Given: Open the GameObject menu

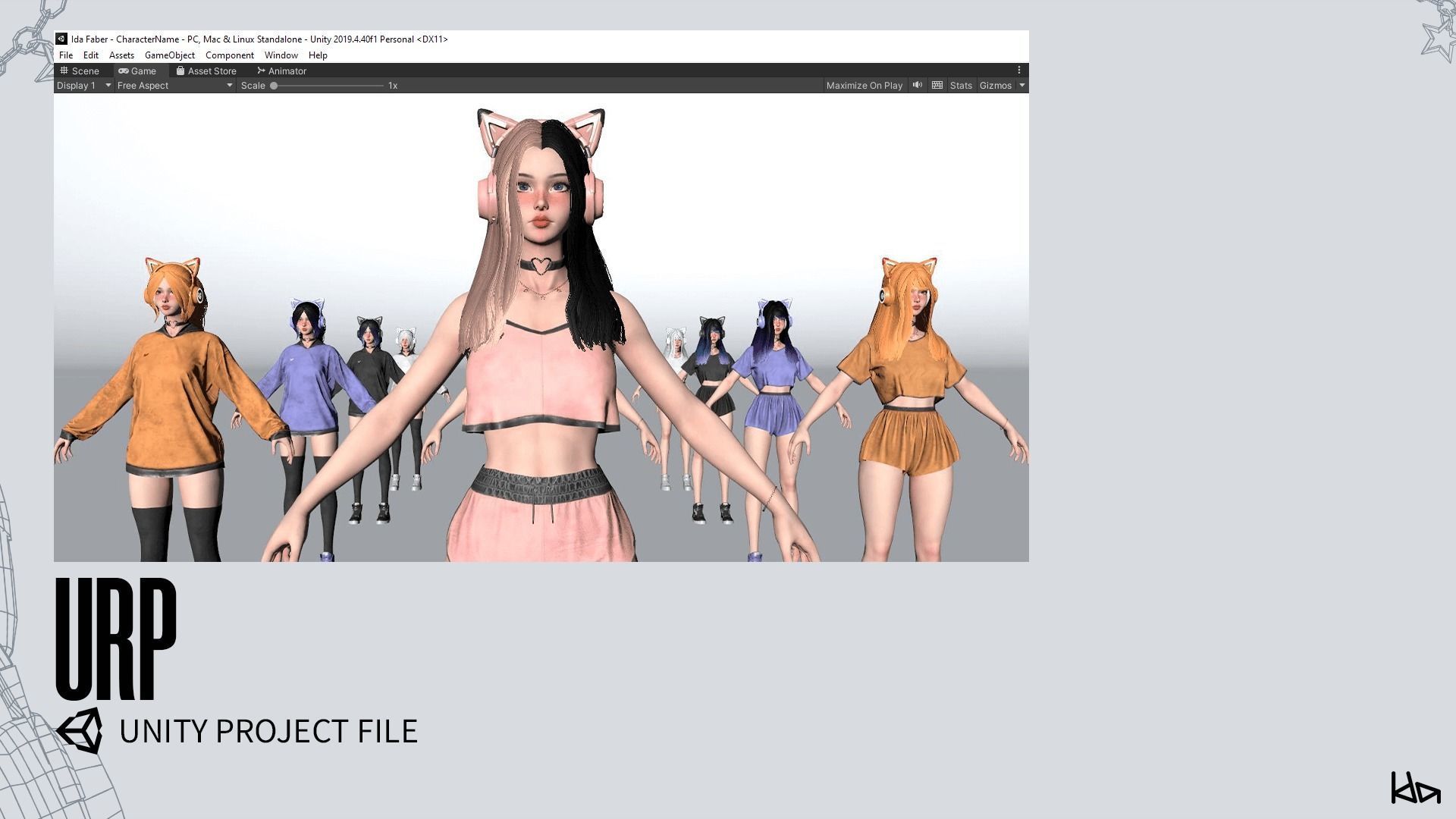Looking at the screenshot, I should 170,55.
